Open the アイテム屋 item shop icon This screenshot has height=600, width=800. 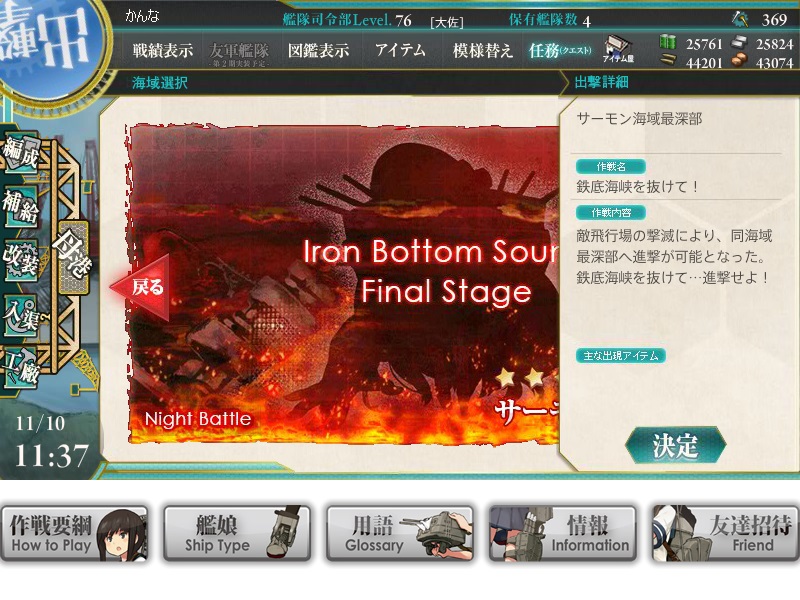(618, 49)
